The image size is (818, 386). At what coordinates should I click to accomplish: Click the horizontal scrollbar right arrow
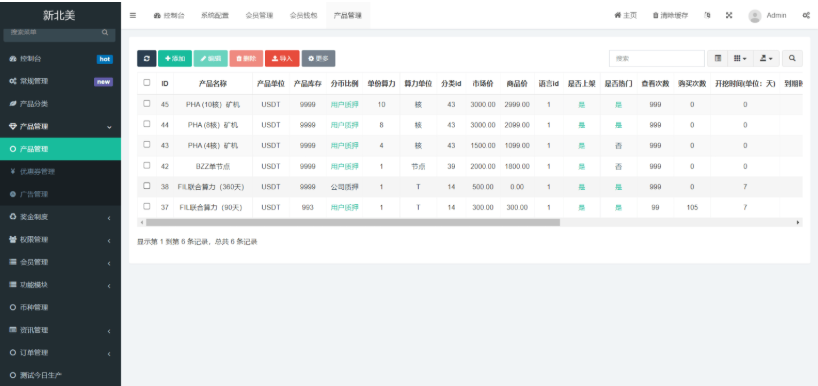click(x=798, y=222)
